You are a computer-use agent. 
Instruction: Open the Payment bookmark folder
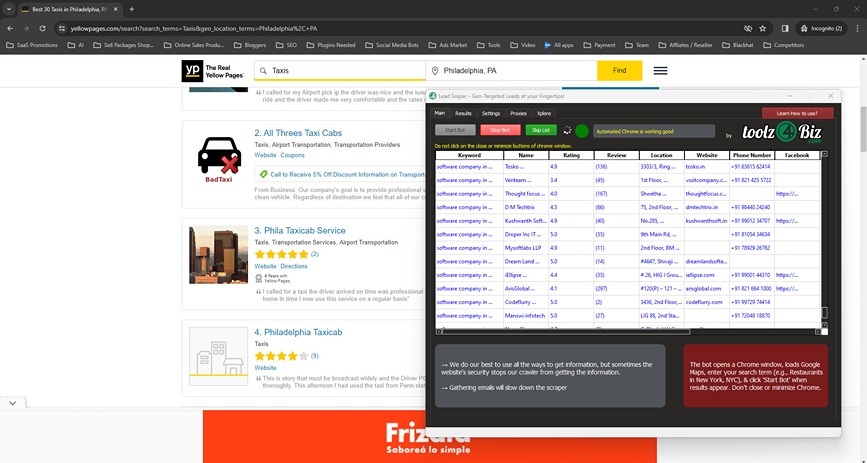[x=599, y=45]
